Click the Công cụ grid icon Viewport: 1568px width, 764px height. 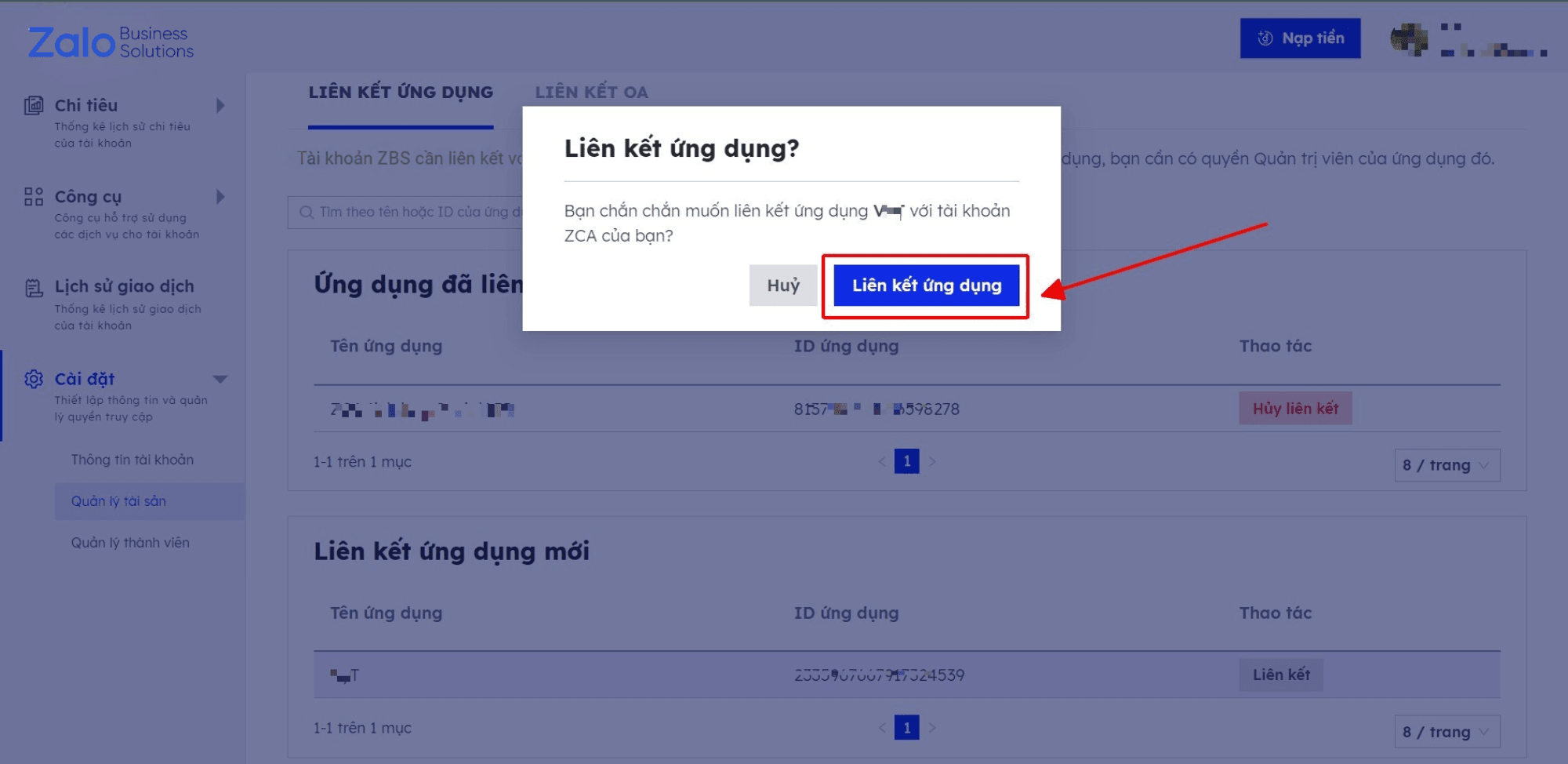(34, 197)
